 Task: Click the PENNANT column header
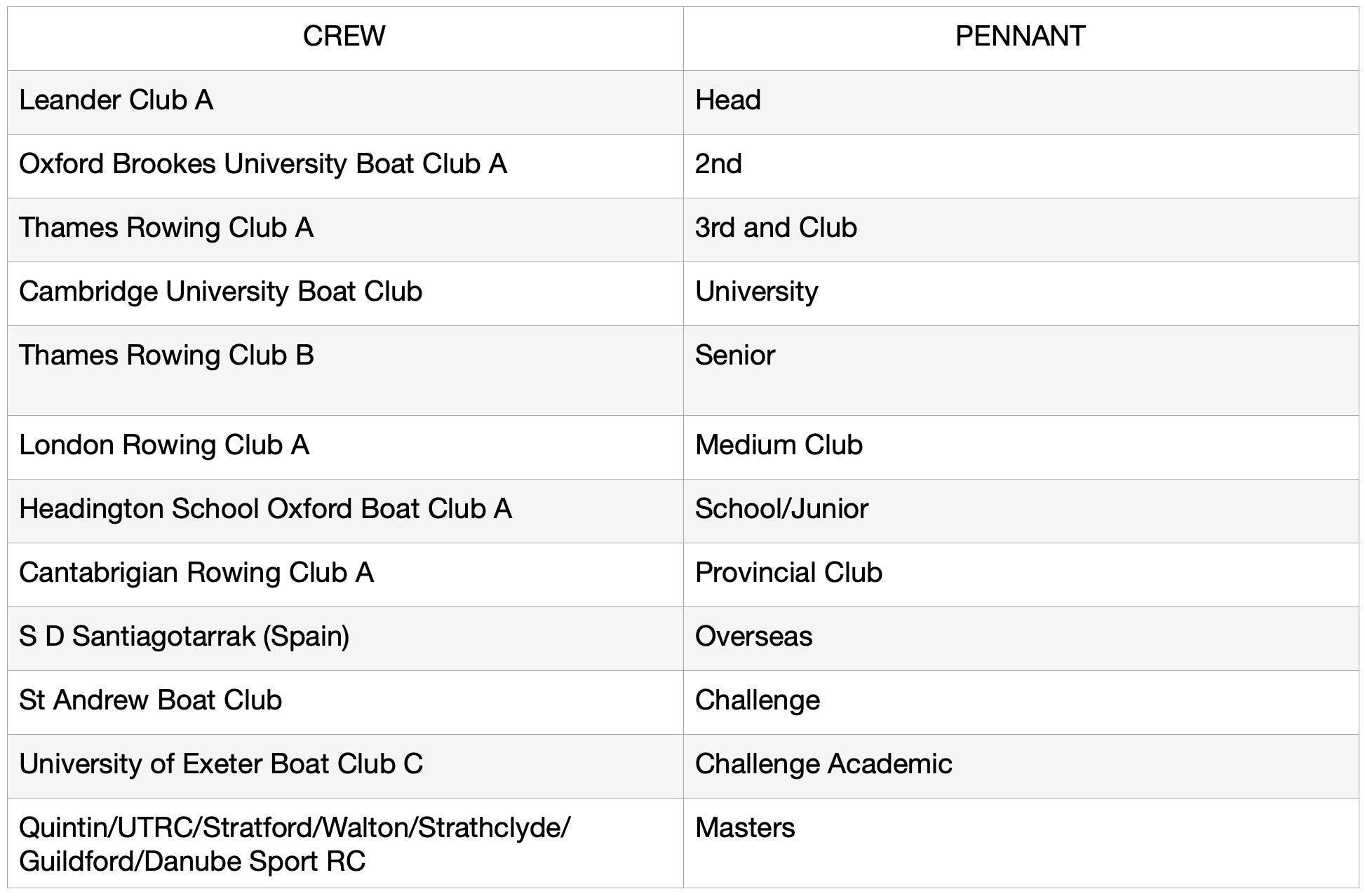pyautogui.click(x=1020, y=36)
